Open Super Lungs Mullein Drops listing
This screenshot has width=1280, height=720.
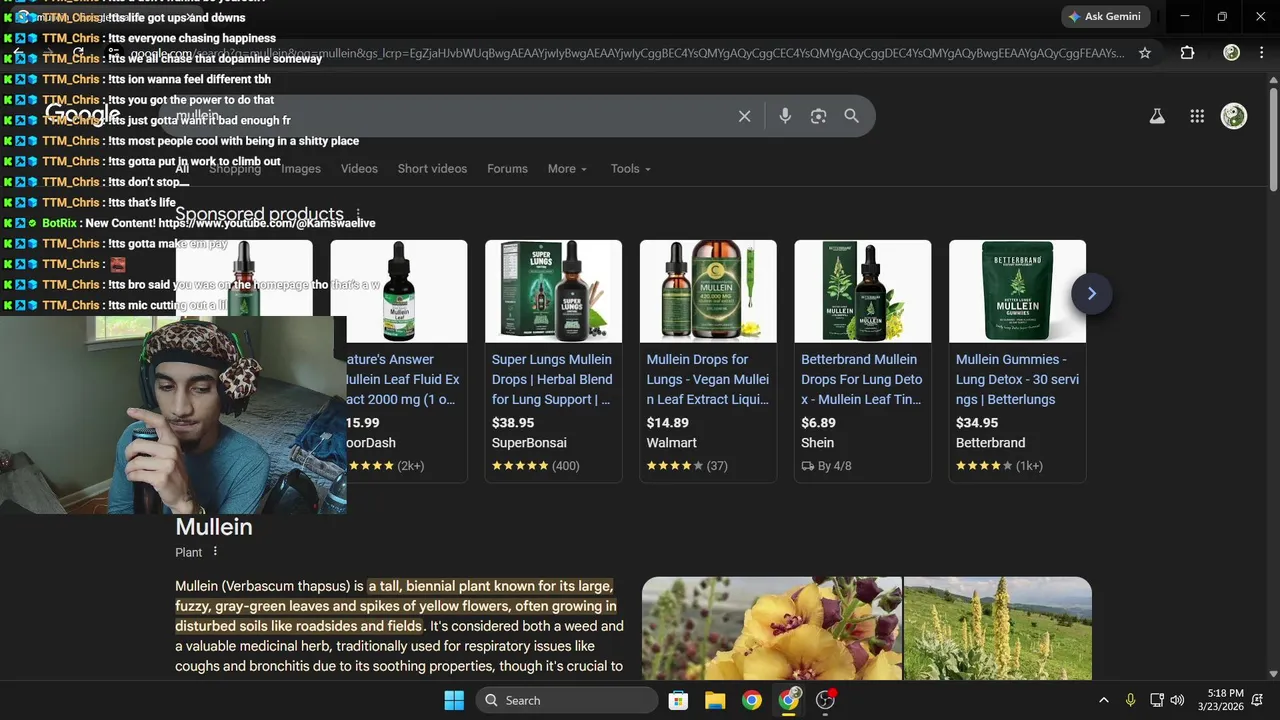click(x=553, y=379)
